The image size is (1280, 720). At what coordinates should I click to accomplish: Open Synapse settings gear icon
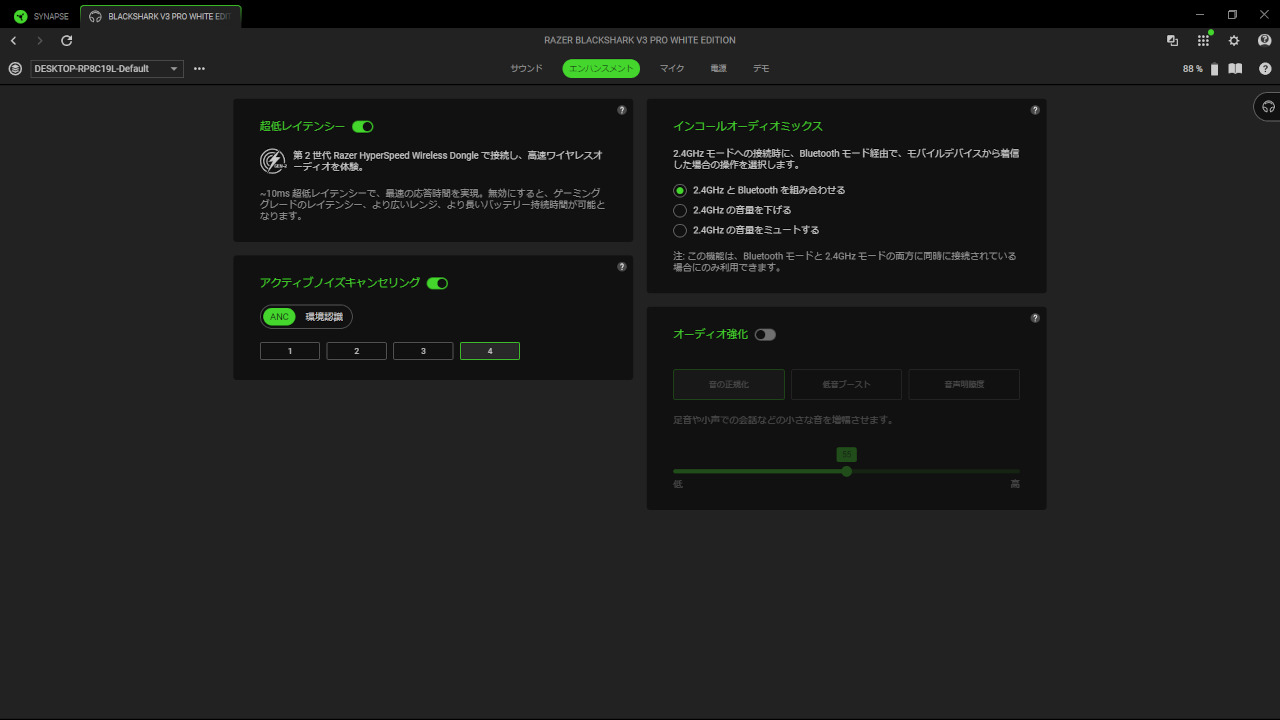point(1234,41)
